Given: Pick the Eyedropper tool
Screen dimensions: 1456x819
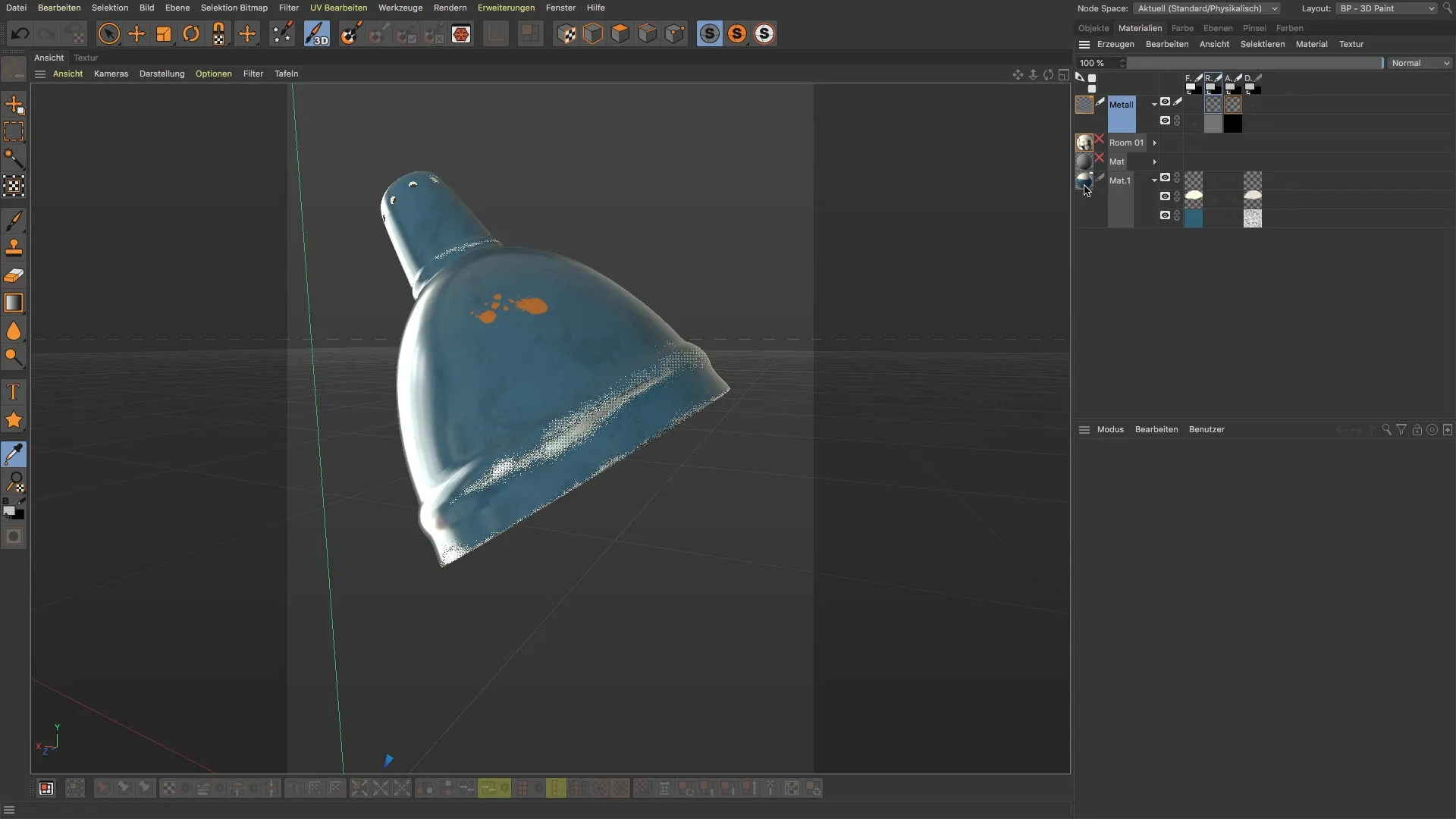Looking at the screenshot, I should [x=14, y=455].
